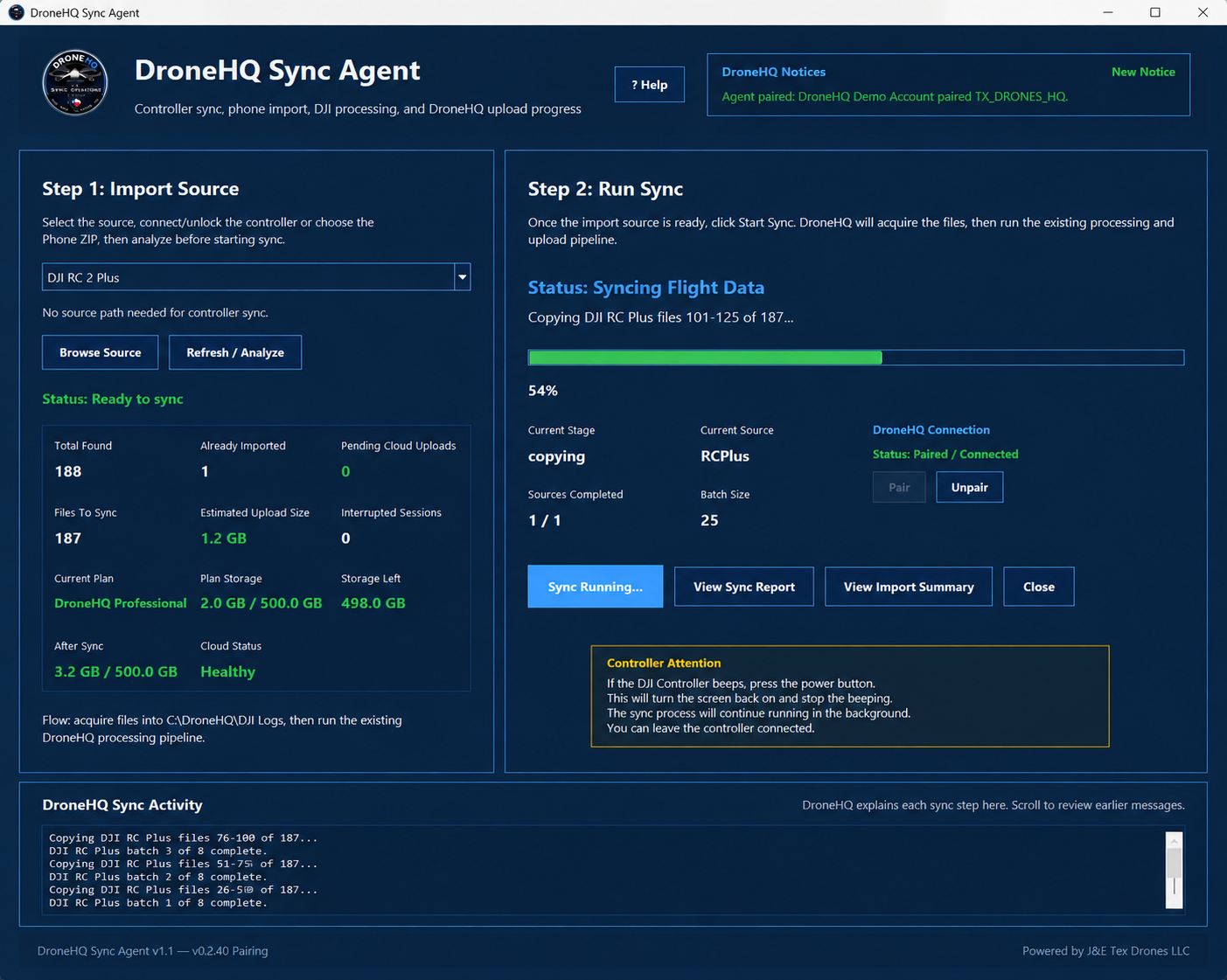Click Refresh / Analyze button
The width and height of the screenshot is (1227, 980).
[235, 352]
